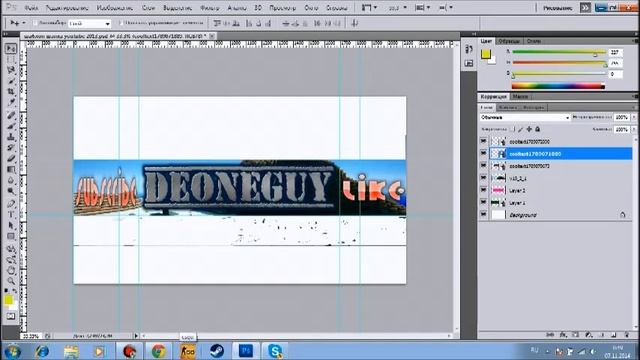This screenshot has width=640, height=360.
Task: Select the Eyedropper tool
Action: [11, 103]
